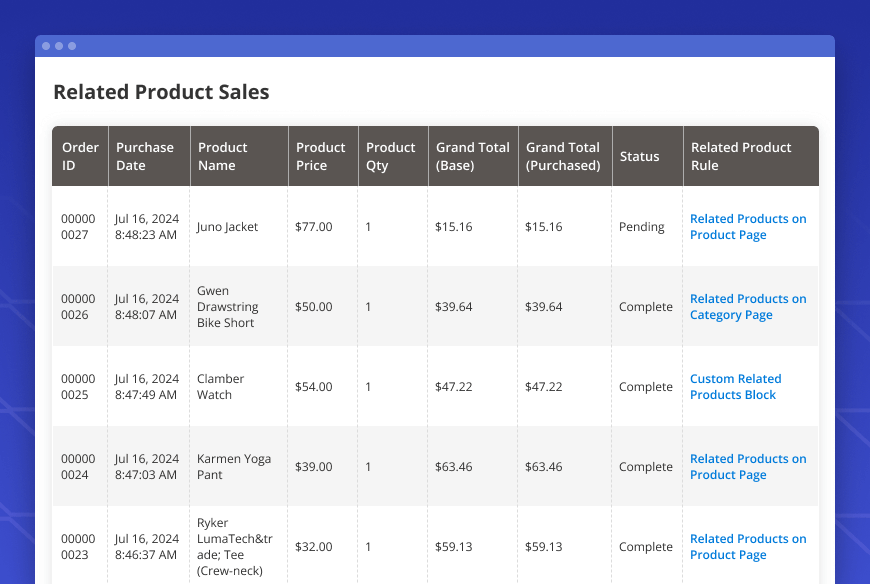Click the Grand Total (Purchased) header

[563, 156]
